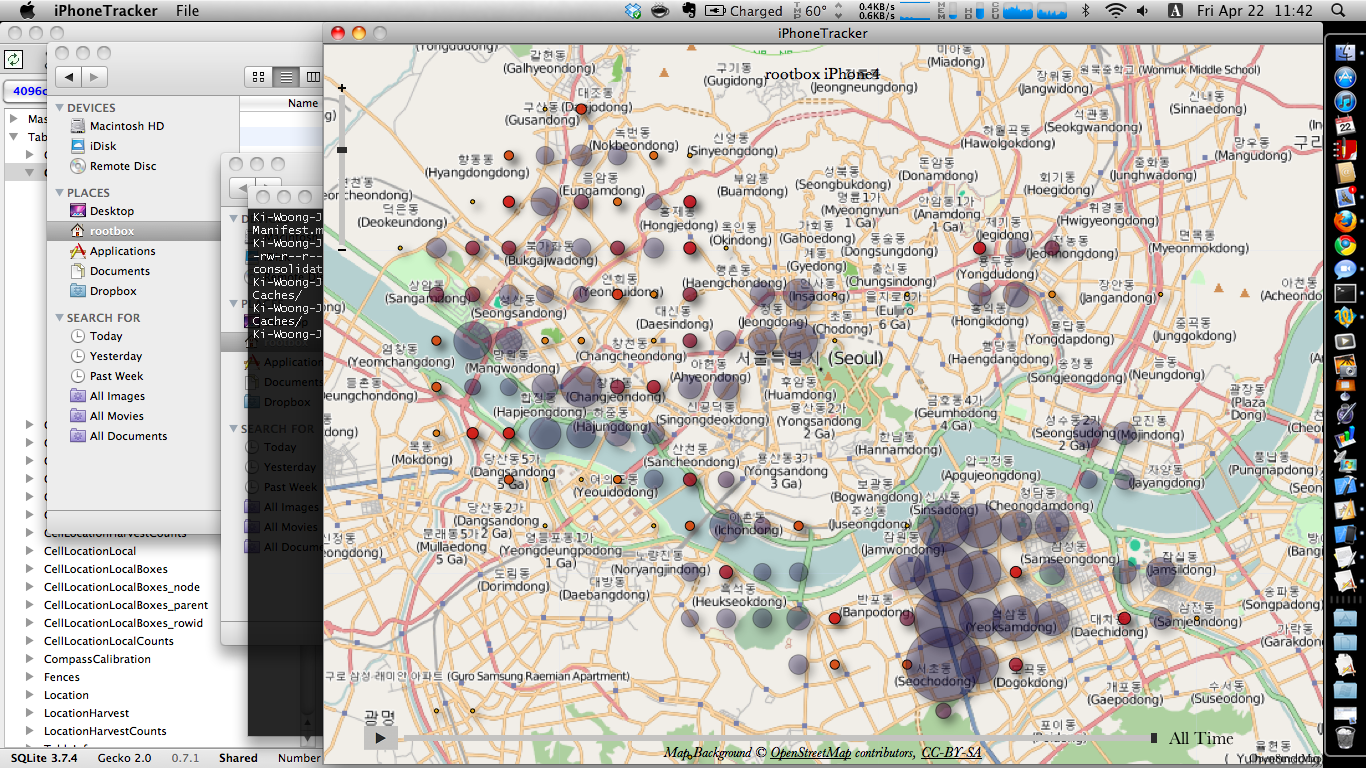Open Applications in Finder sidebar
1366x768 pixels.
click(x=112, y=251)
